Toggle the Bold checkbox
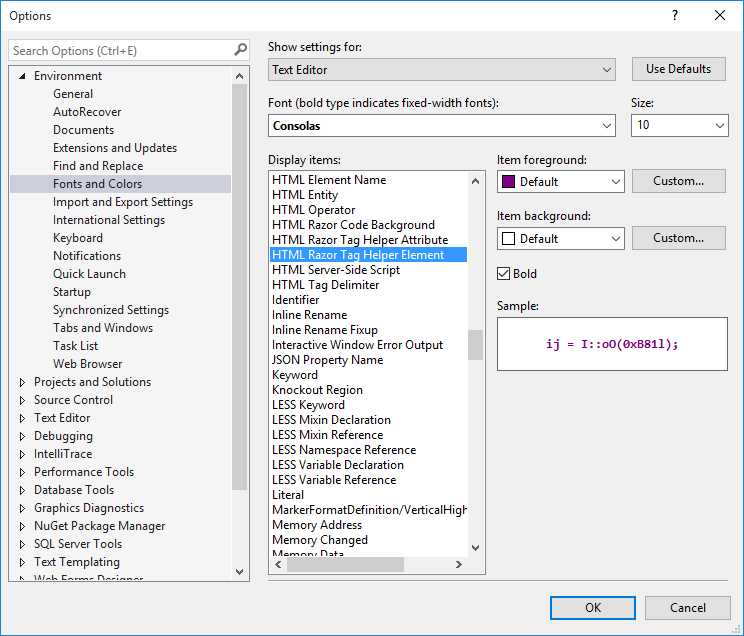This screenshot has height=636, width=744. (503, 273)
